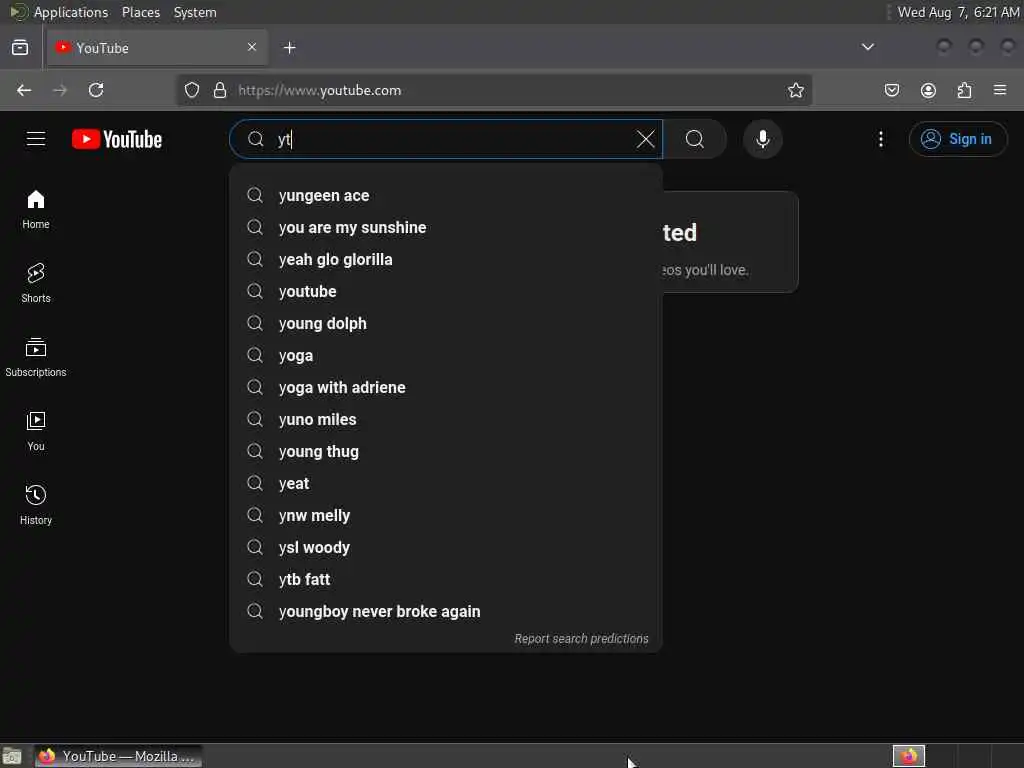Click the site padlock icon
Image resolution: width=1024 pixels, height=768 pixels.
[x=220, y=90]
